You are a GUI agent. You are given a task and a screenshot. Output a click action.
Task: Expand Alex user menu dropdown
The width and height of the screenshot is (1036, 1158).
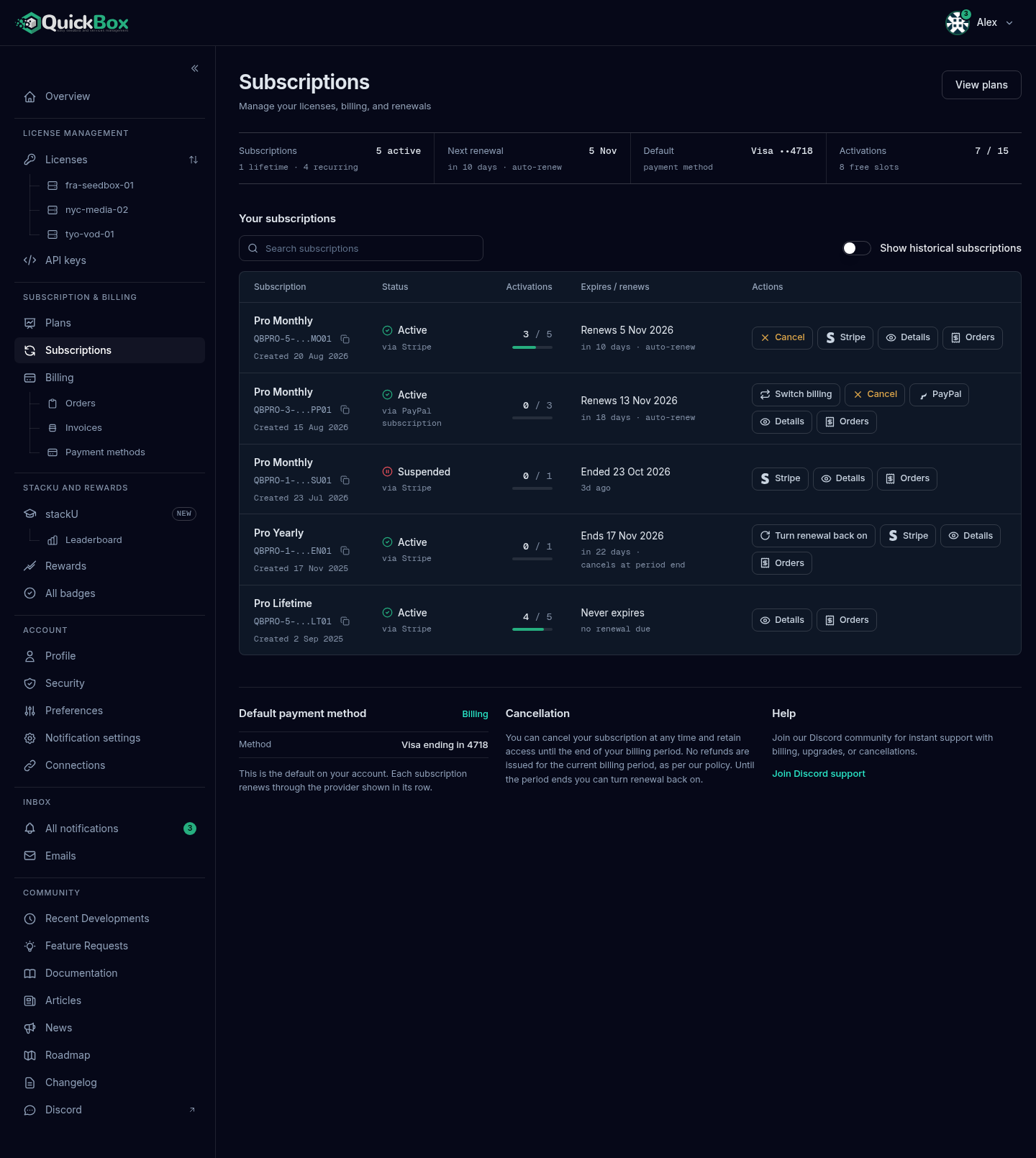(1009, 23)
